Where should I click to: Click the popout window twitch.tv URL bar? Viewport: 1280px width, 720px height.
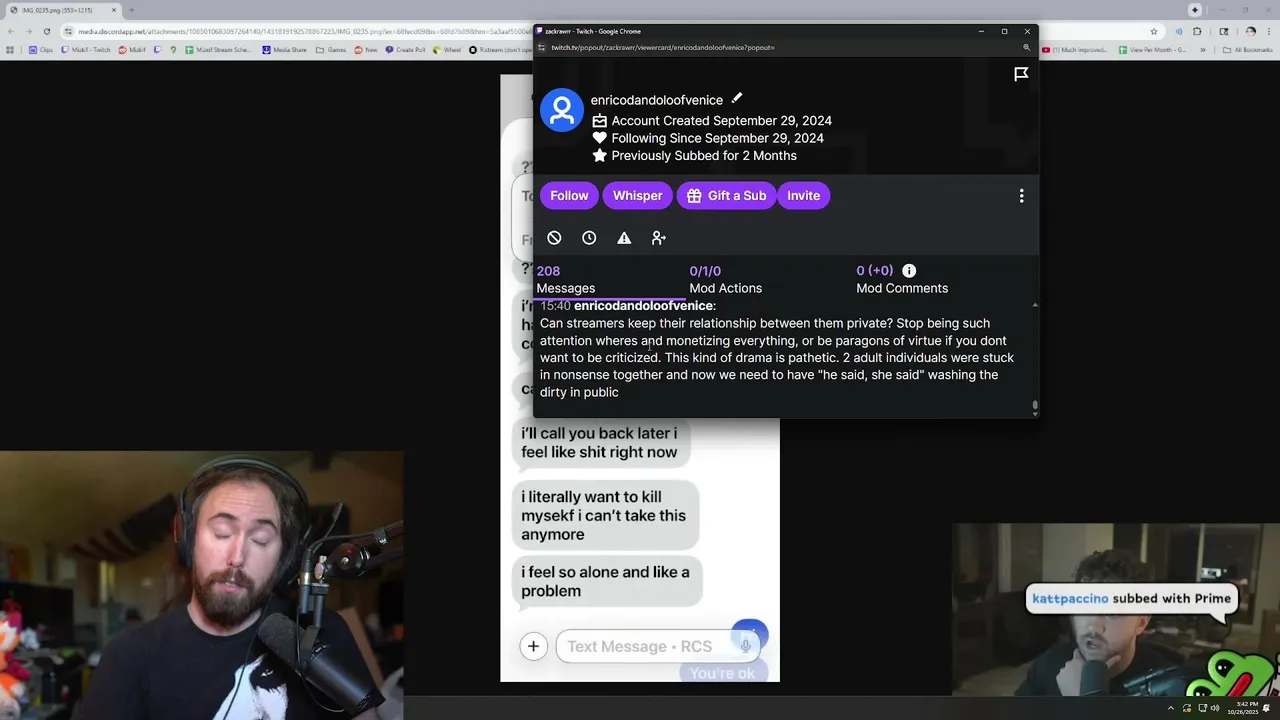coord(662,48)
